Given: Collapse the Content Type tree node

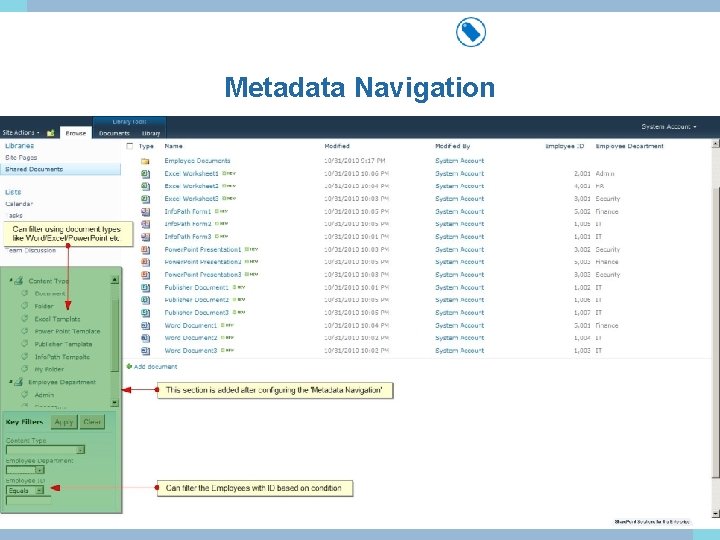Looking at the screenshot, I should pyautogui.click(x=11, y=280).
